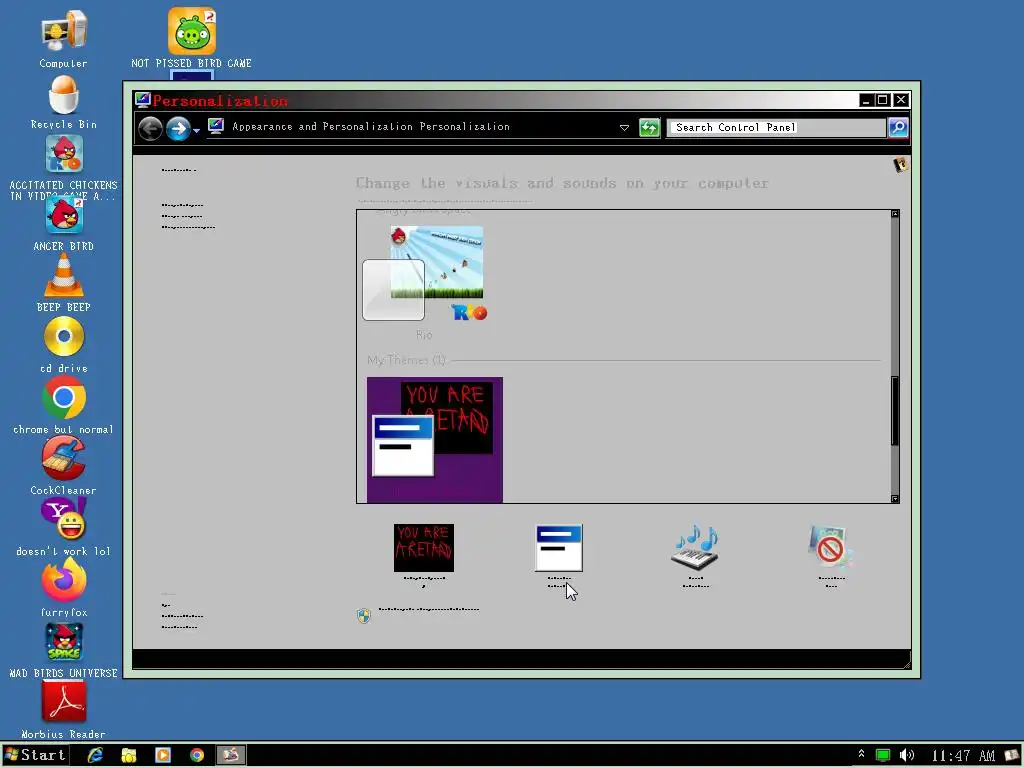
Task: Go forward in Personalization window
Action: pyautogui.click(x=178, y=128)
